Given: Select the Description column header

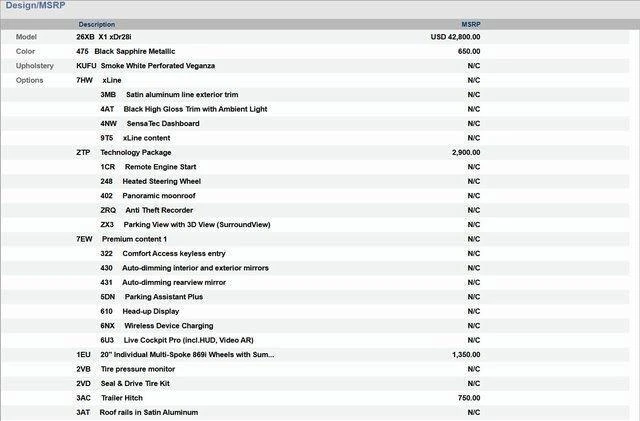Looking at the screenshot, I should (97, 23).
